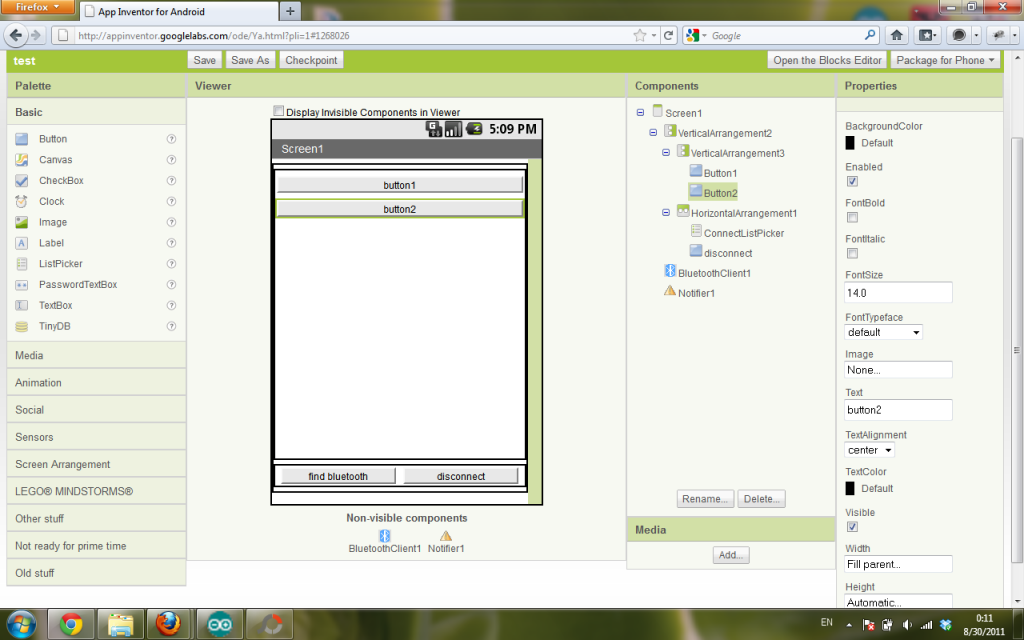Viewport: 1024px width, 640px height.
Task: Open the search engine selector dropdown
Action: coord(696,35)
